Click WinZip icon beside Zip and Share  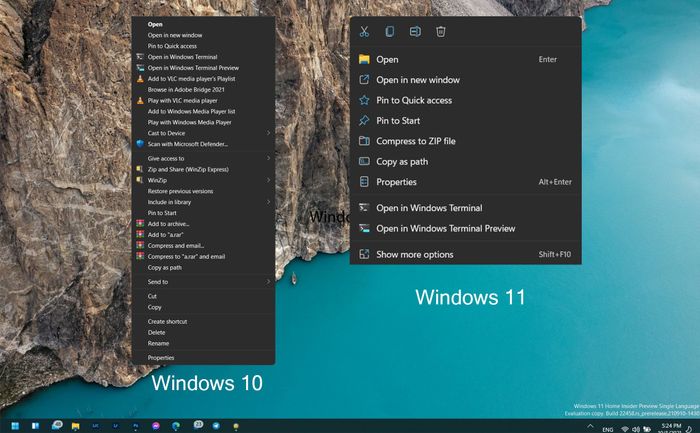[140, 169]
